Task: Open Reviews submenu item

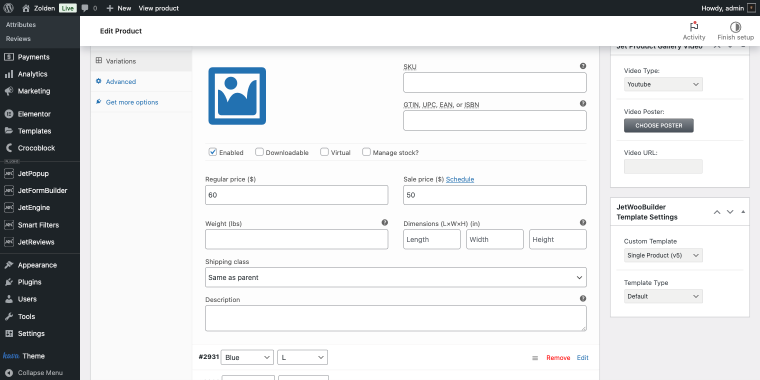Action: pos(18,39)
